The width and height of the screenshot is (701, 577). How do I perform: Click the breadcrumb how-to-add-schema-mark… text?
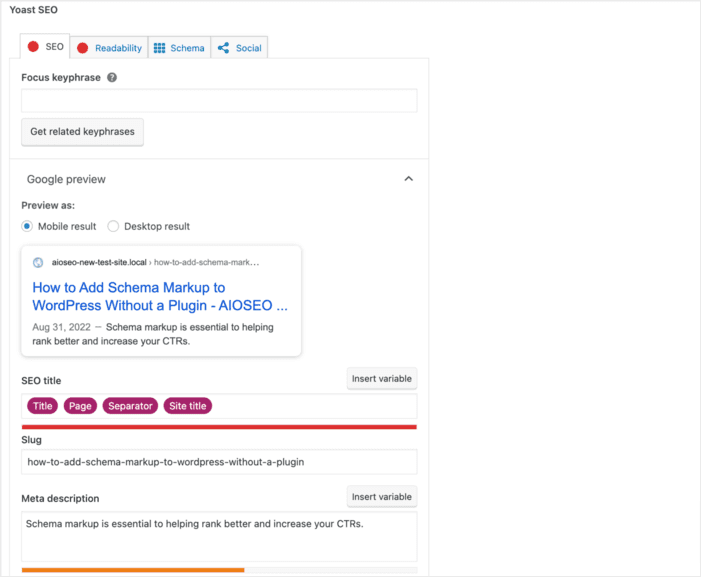[207, 262]
